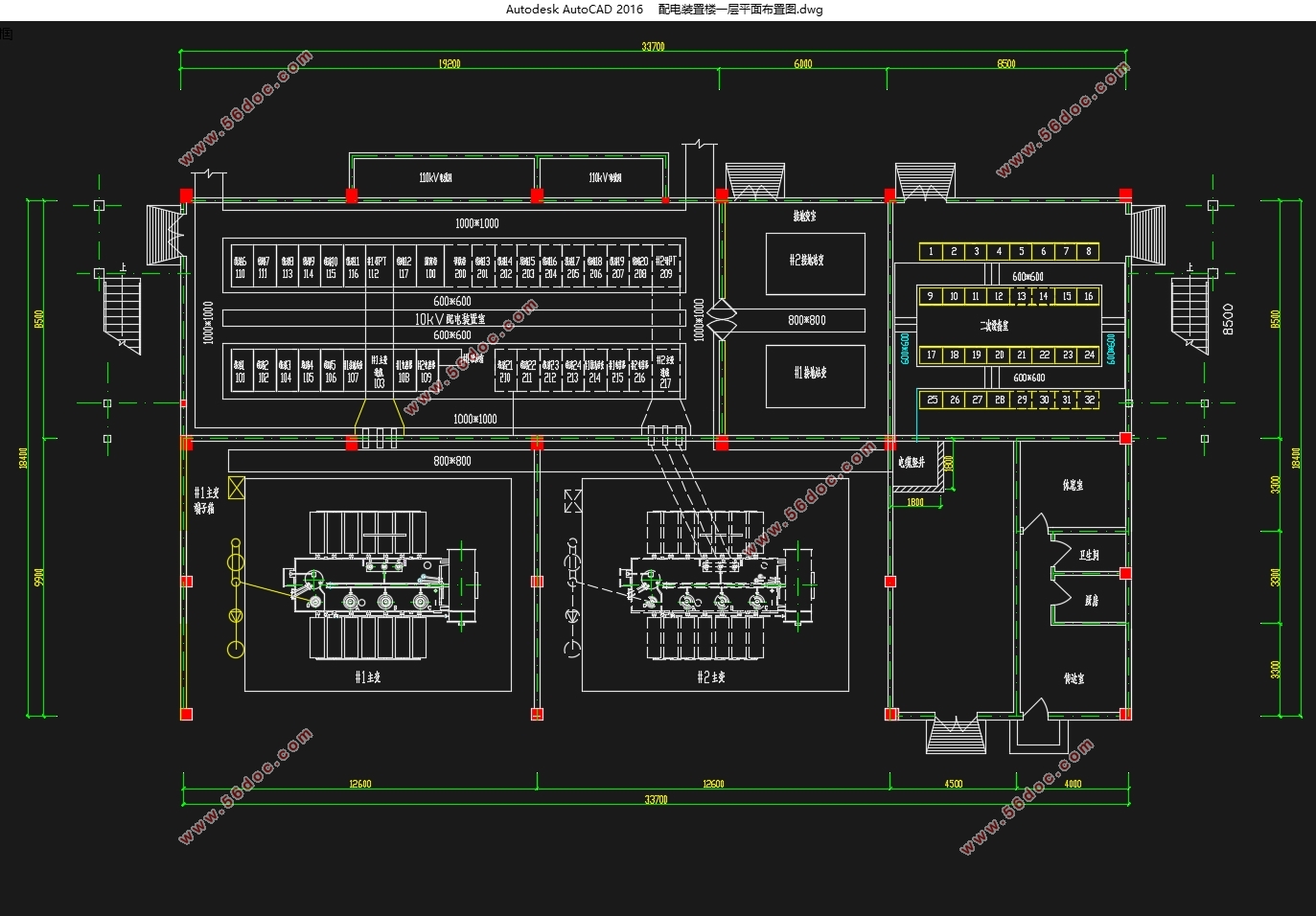The width and height of the screenshot is (1316, 916).
Task: Click the right 110kV box label
Action: pos(605,177)
